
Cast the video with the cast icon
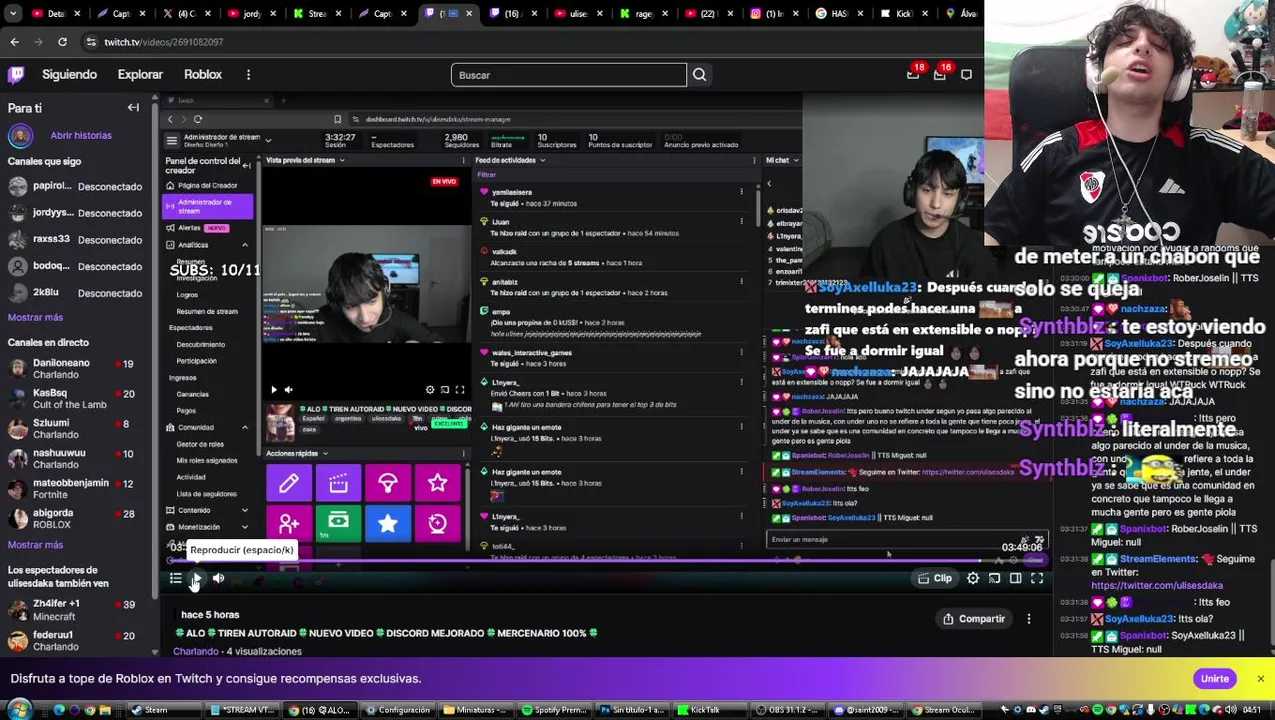pos(994,579)
